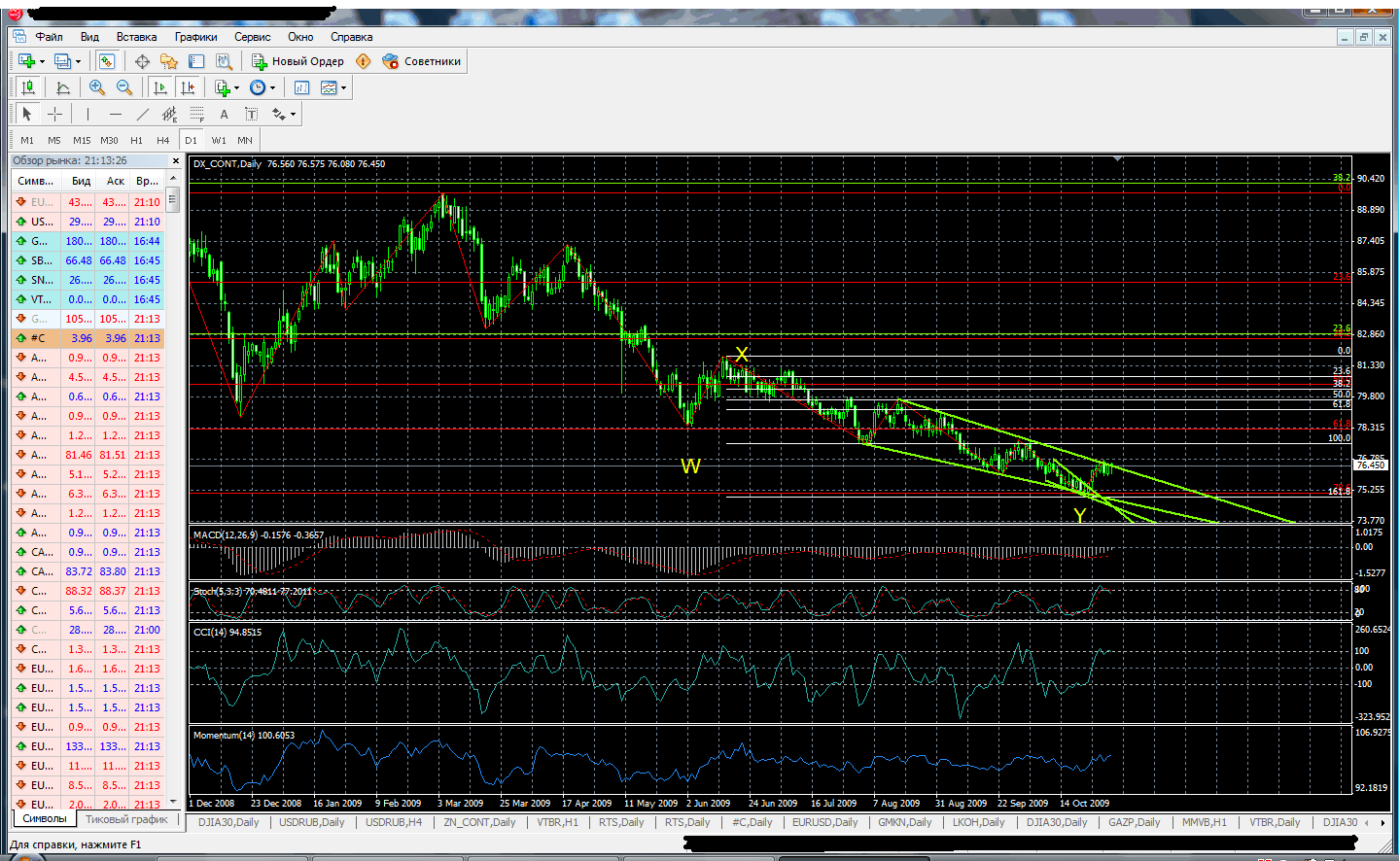The image size is (1400, 861).
Task: Open the Графики menu
Action: (x=195, y=37)
